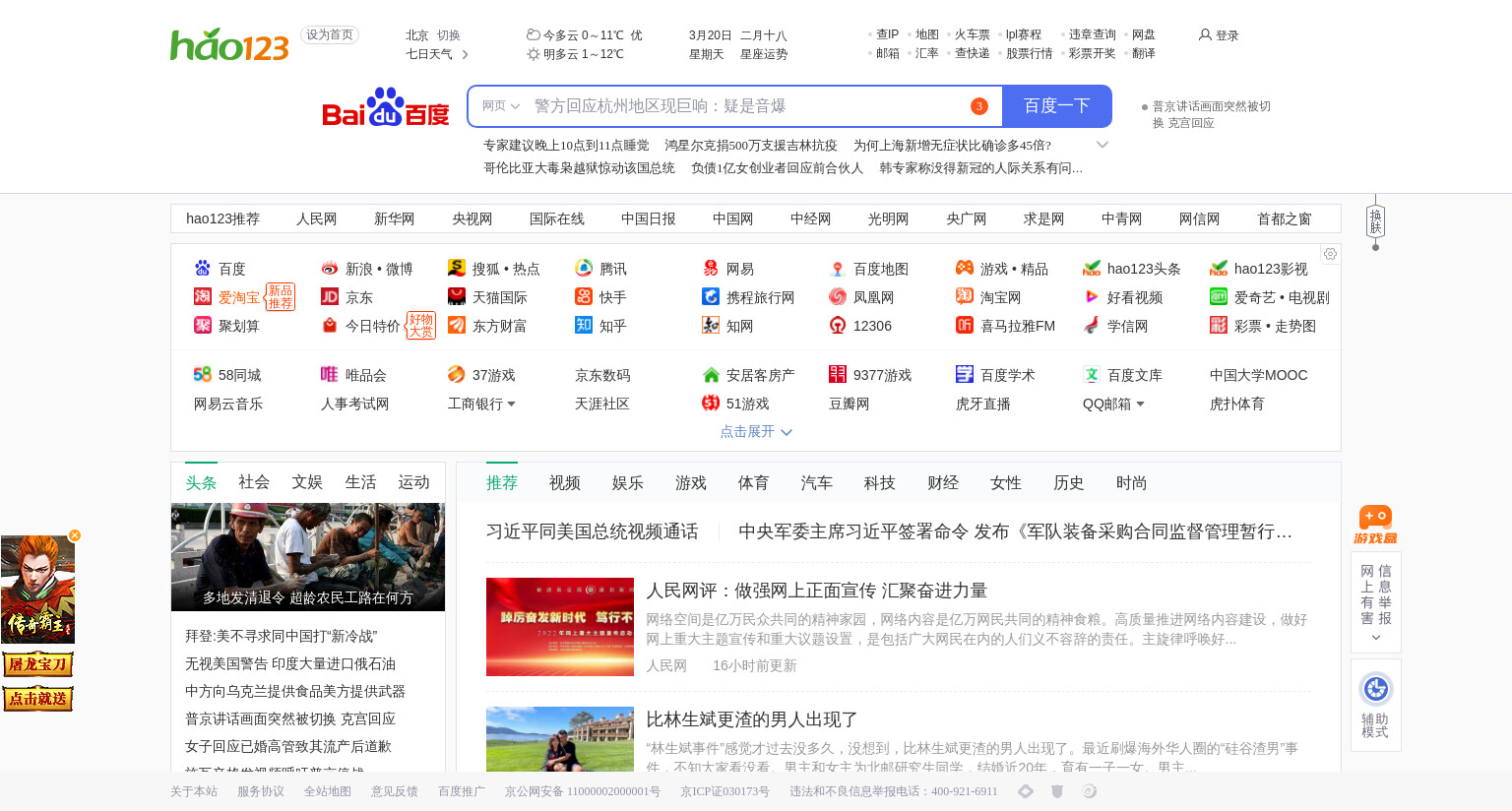Switch to the 社会 news tab
The image size is (1512, 811).
click(x=254, y=482)
